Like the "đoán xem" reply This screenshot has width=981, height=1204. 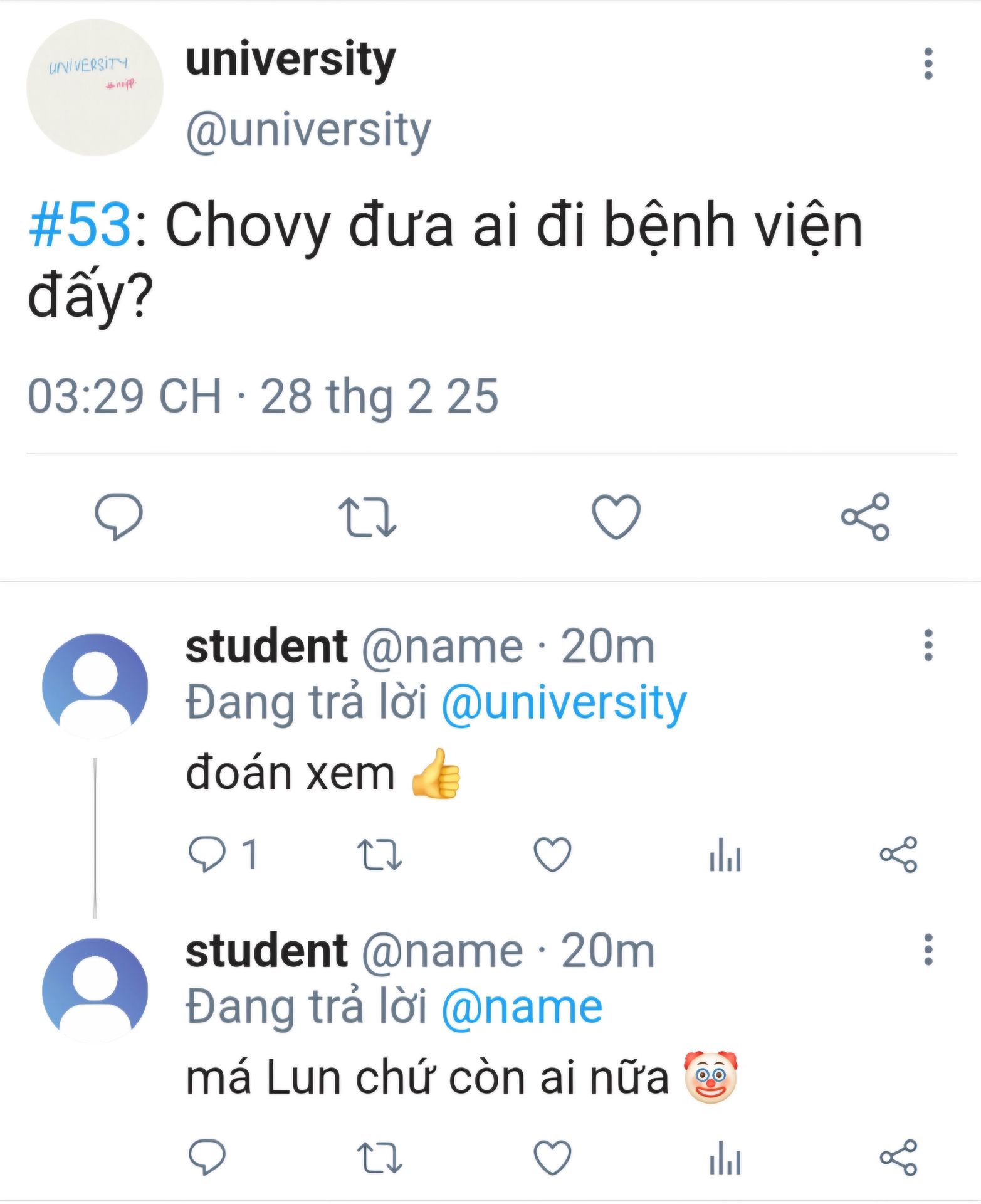coord(552,855)
